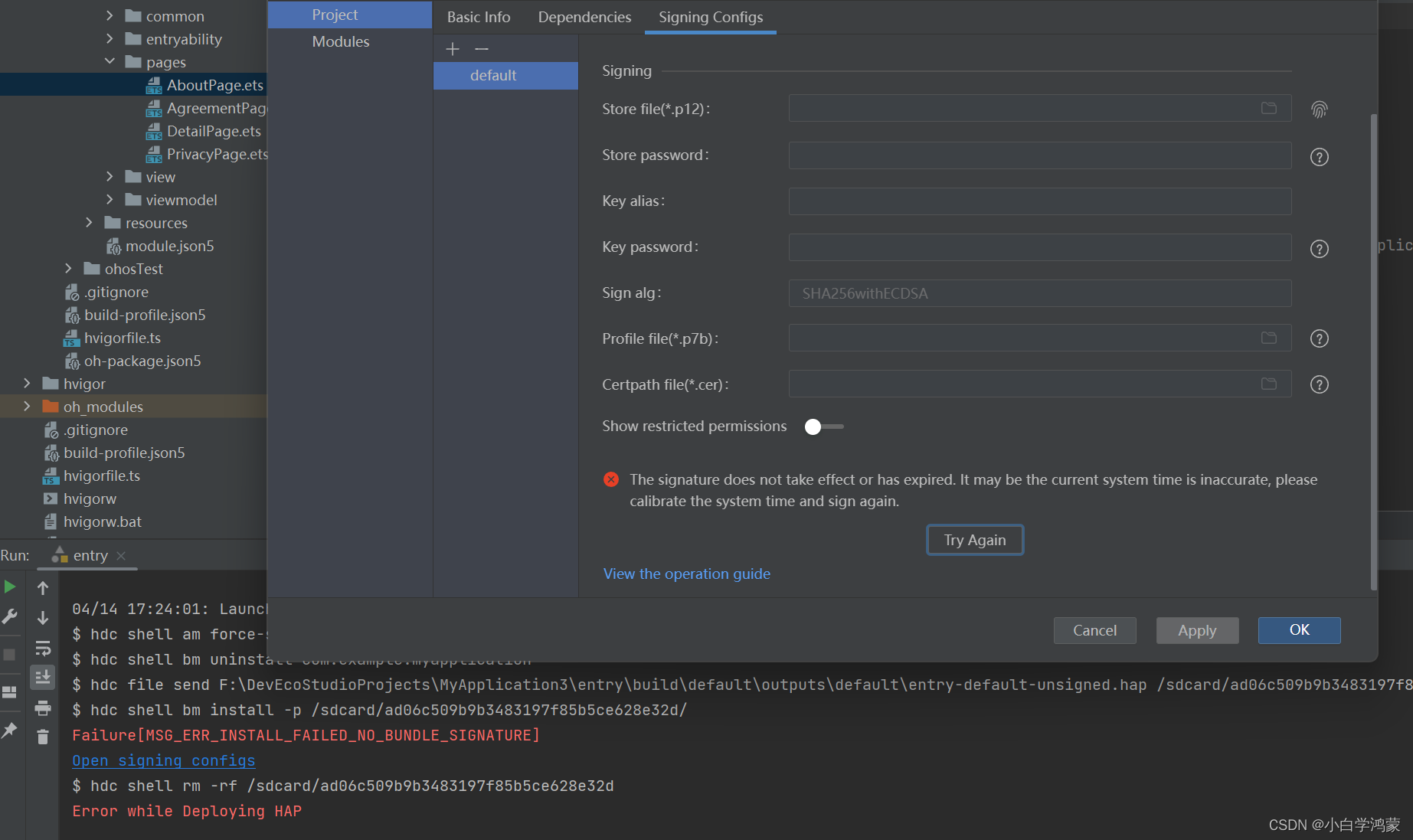Click the fingerprint icon next to Store file
This screenshot has height=840, width=1413.
(1319, 109)
